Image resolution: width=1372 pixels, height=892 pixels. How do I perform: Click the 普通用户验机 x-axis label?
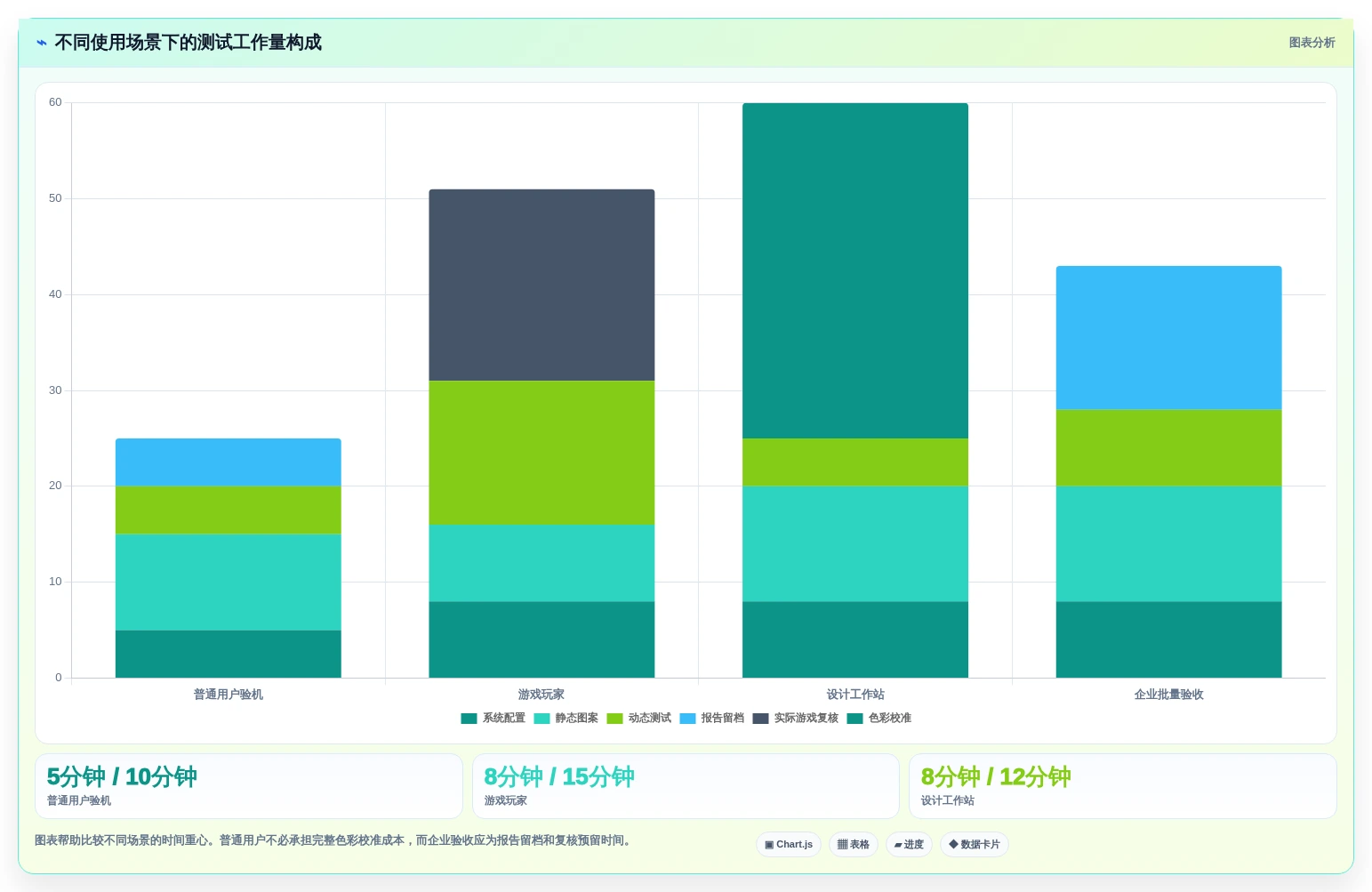coord(229,695)
